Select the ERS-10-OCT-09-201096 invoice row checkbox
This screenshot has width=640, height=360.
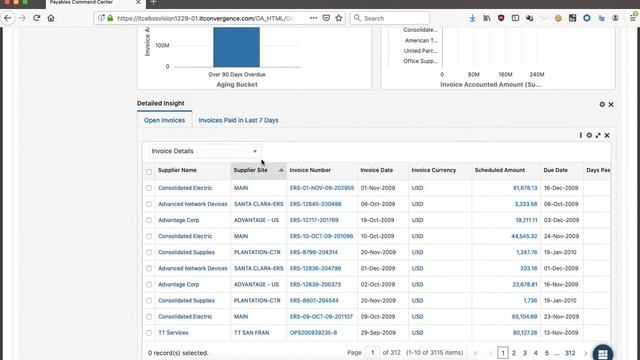point(149,236)
